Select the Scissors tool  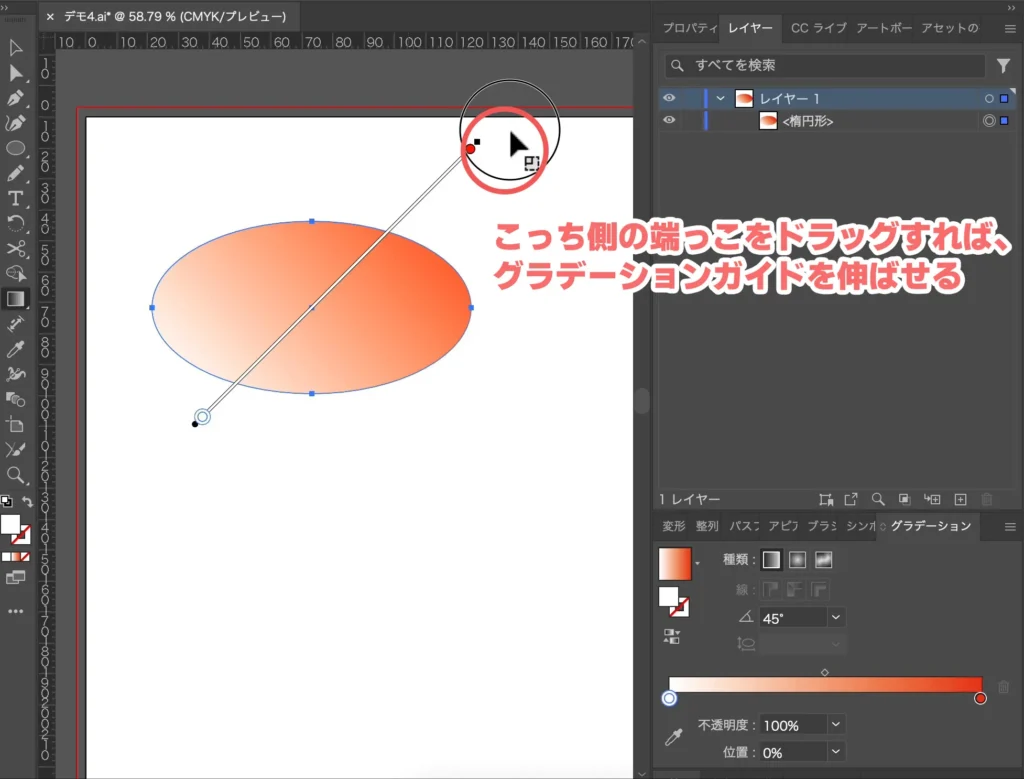[x=15, y=248]
